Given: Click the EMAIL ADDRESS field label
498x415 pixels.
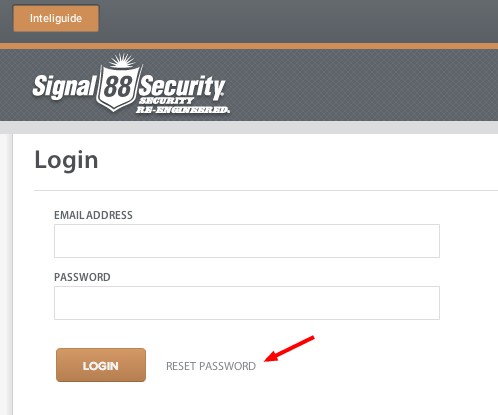Looking at the screenshot, I should (x=93, y=215).
